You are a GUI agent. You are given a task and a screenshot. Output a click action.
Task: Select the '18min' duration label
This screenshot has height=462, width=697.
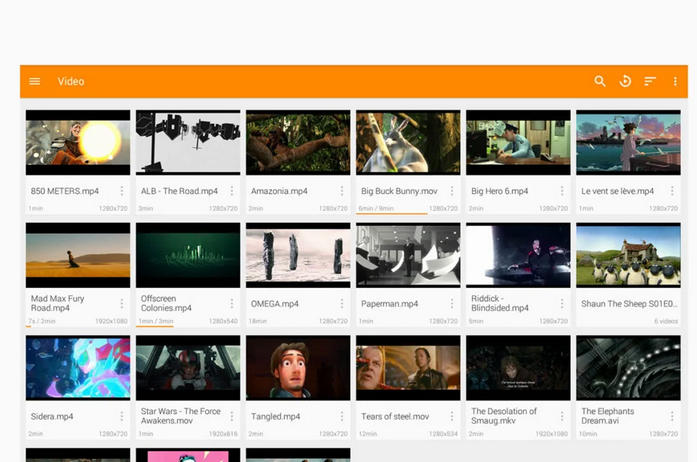[258, 321]
